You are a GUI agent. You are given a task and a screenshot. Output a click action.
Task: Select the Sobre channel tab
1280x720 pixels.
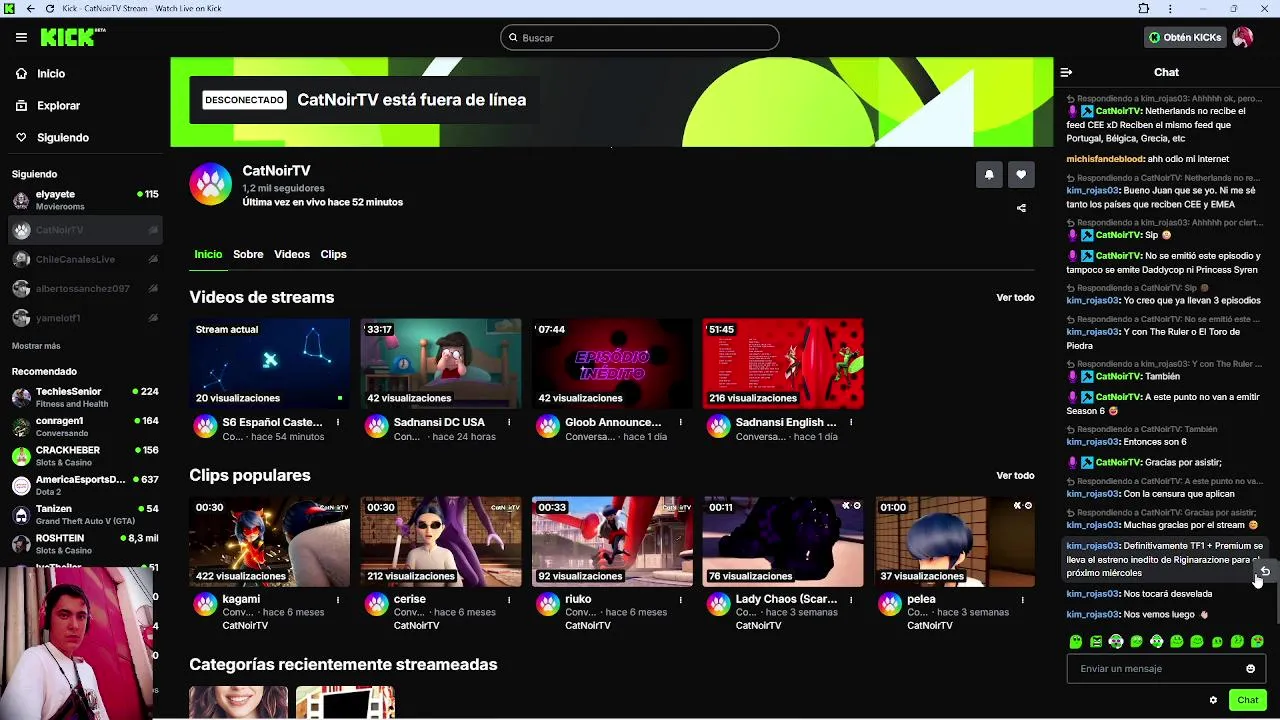click(248, 254)
